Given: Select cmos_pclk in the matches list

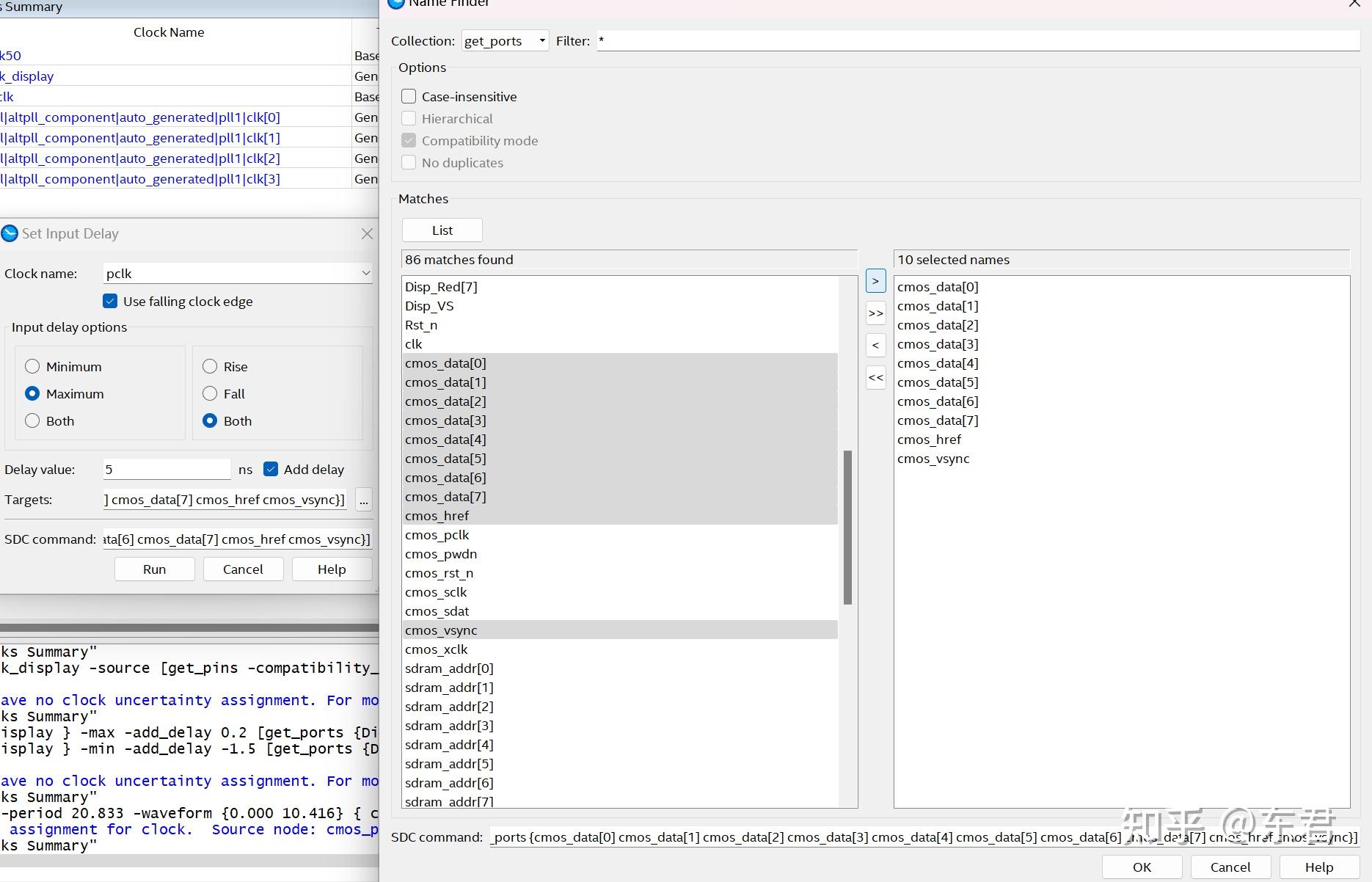Looking at the screenshot, I should click(437, 535).
